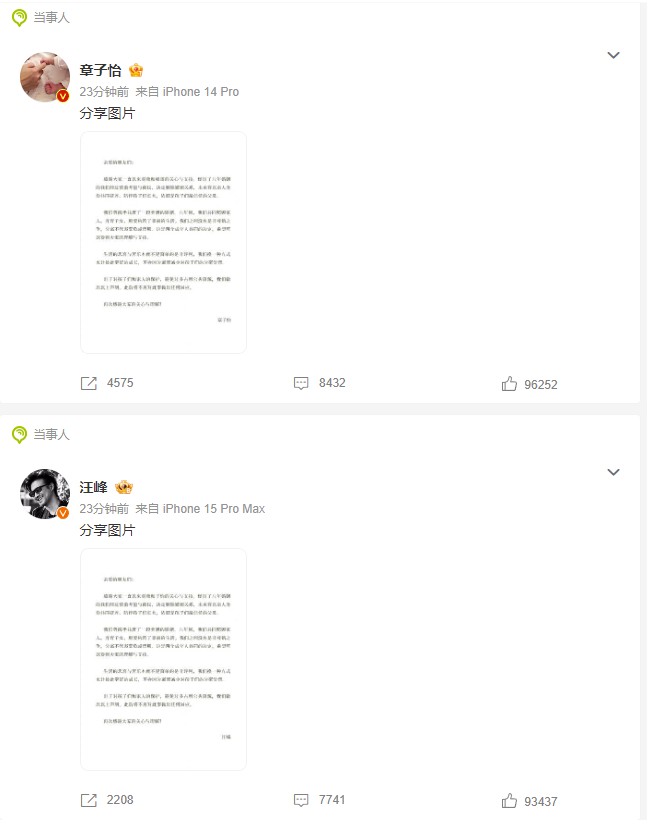Click the iPhone 15 Pro Max source link
This screenshot has height=820, width=647.
click(x=214, y=509)
